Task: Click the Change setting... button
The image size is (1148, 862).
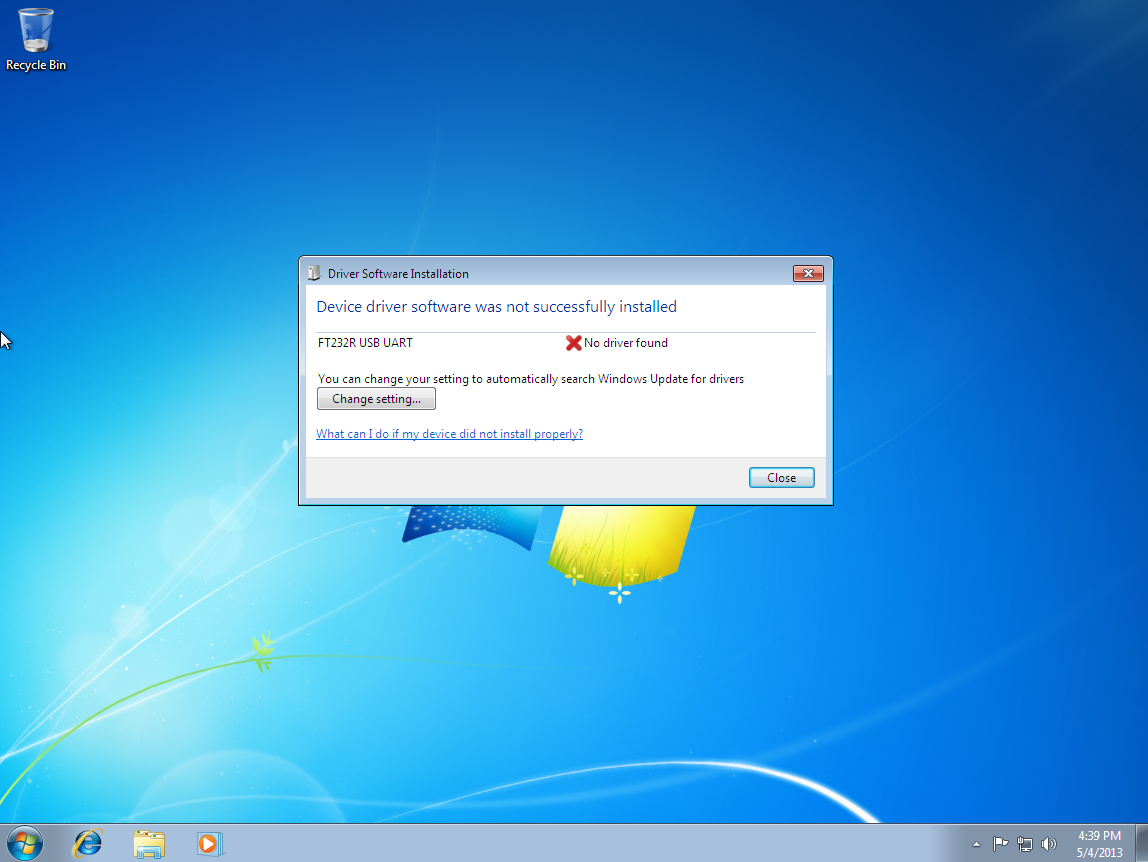Action: tap(376, 398)
